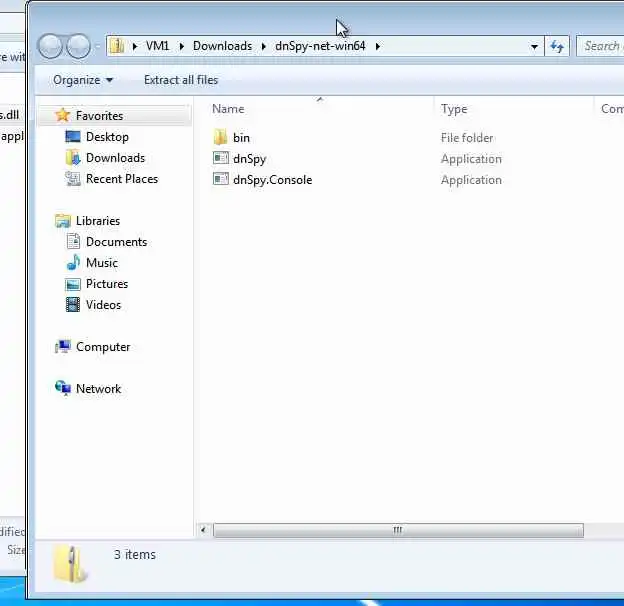Open the Music library
This screenshot has width=624, height=606.
pyautogui.click(x=102, y=263)
